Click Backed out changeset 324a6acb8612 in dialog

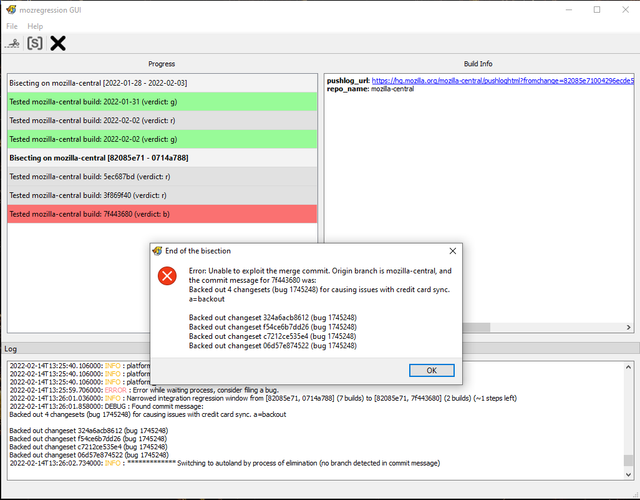tap(273, 318)
